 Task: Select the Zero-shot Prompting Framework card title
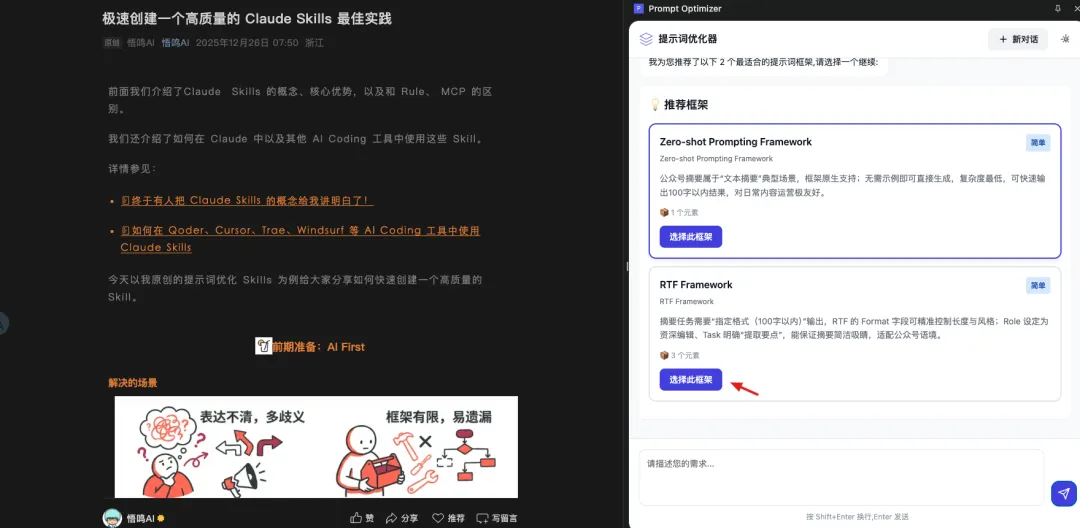click(736, 142)
